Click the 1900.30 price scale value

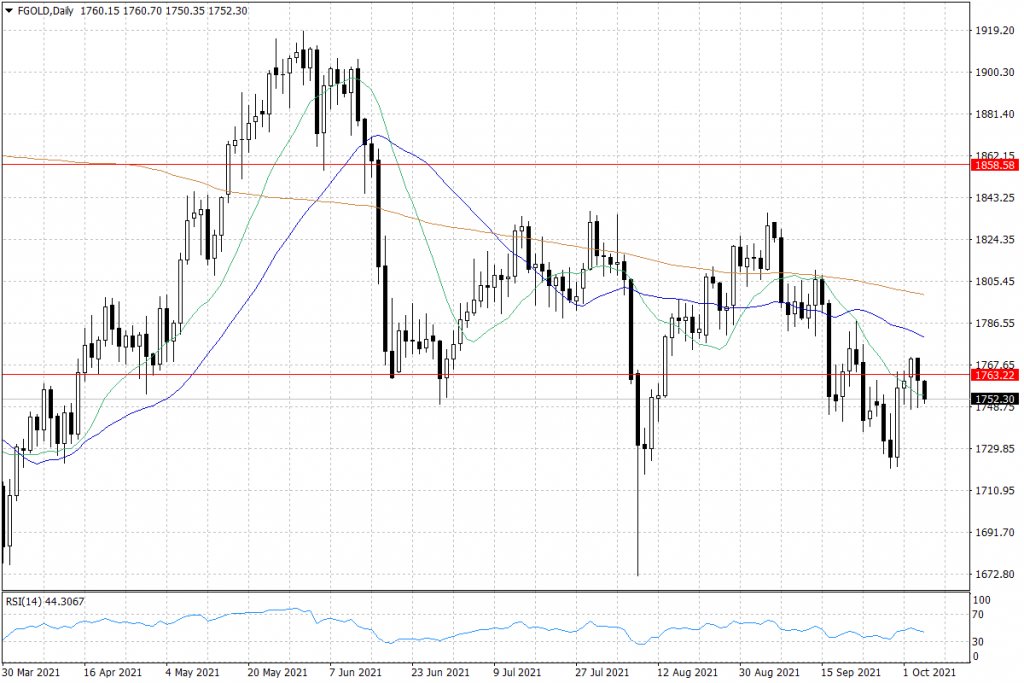995,72
